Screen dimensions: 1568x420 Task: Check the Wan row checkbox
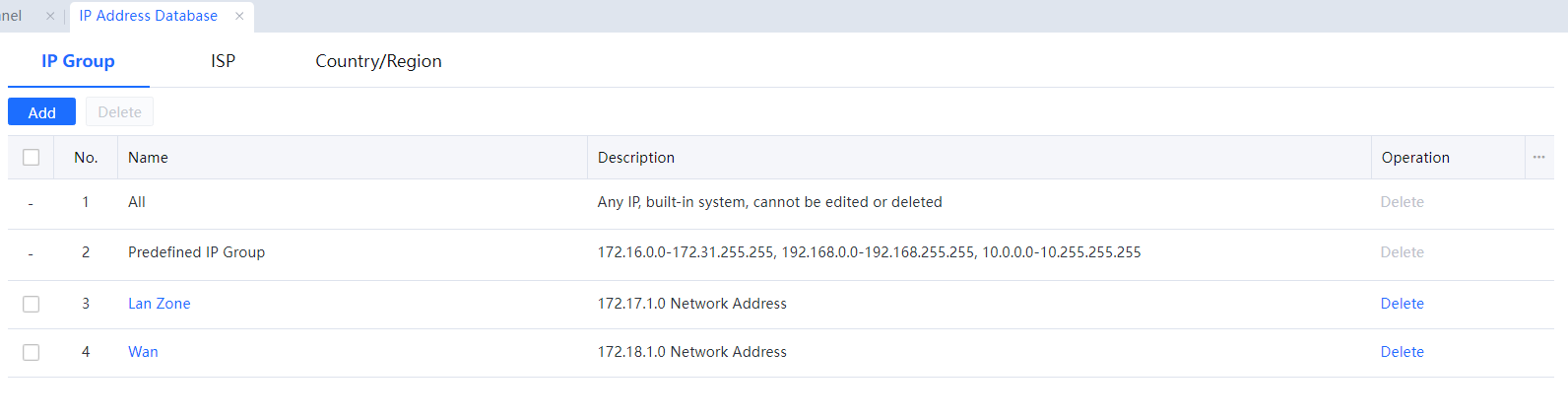32,352
